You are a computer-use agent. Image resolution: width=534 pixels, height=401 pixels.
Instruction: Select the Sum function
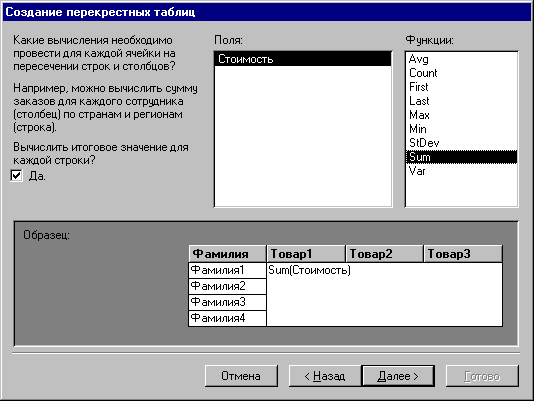coord(461,157)
